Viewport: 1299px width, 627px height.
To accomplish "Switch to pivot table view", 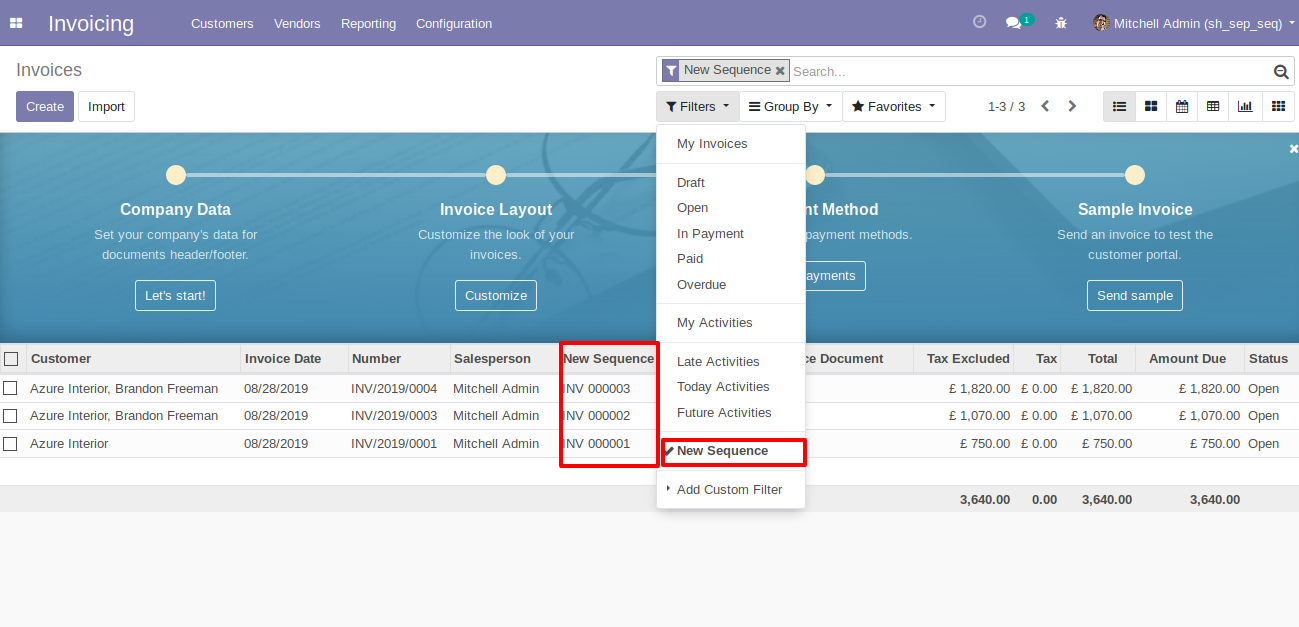I will [x=1213, y=106].
